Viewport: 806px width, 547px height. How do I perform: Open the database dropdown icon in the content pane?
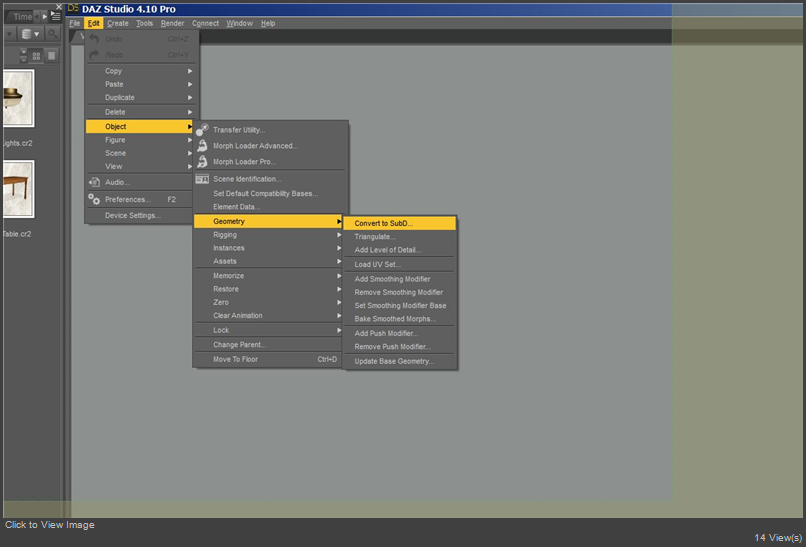click(31, 34)
